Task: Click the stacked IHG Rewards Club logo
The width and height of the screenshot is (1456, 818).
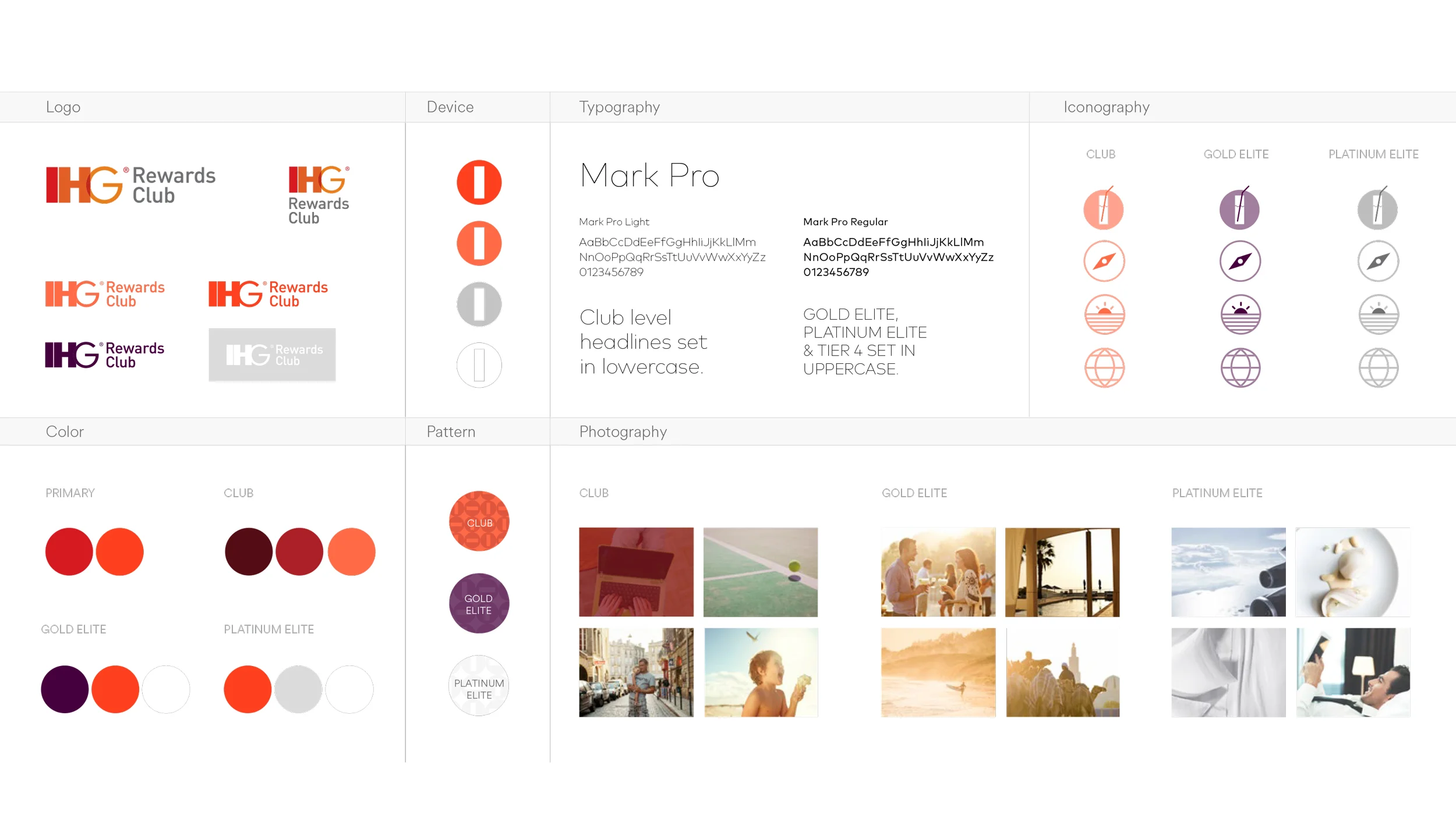Action: click(x=319, y=194)
